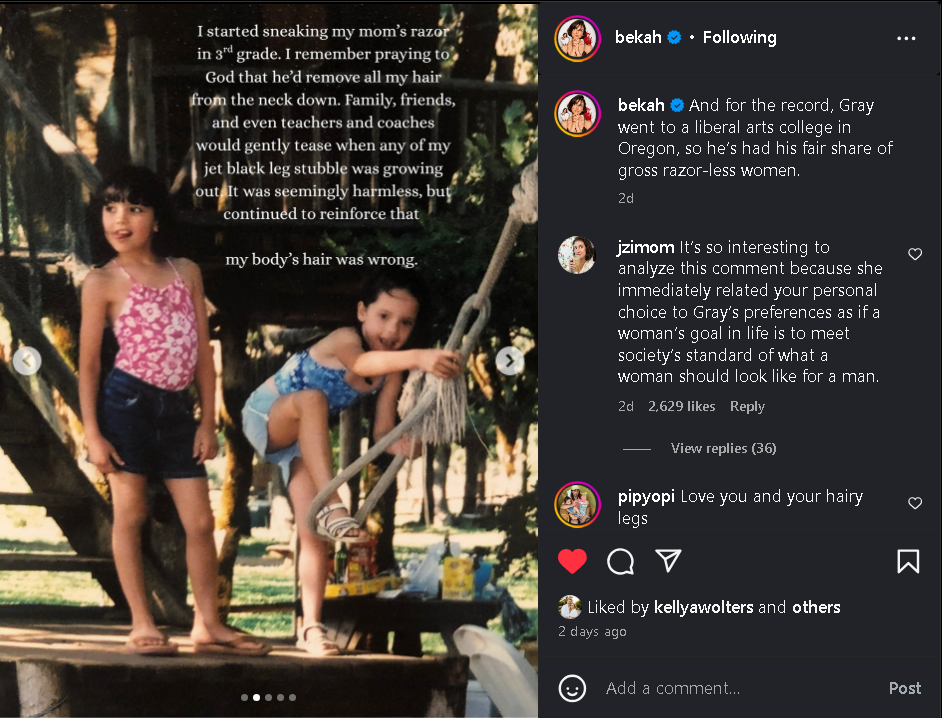The image size is (942, 718).
Task: View the 2,629 likes list
Action: click(x=681, y=406)
